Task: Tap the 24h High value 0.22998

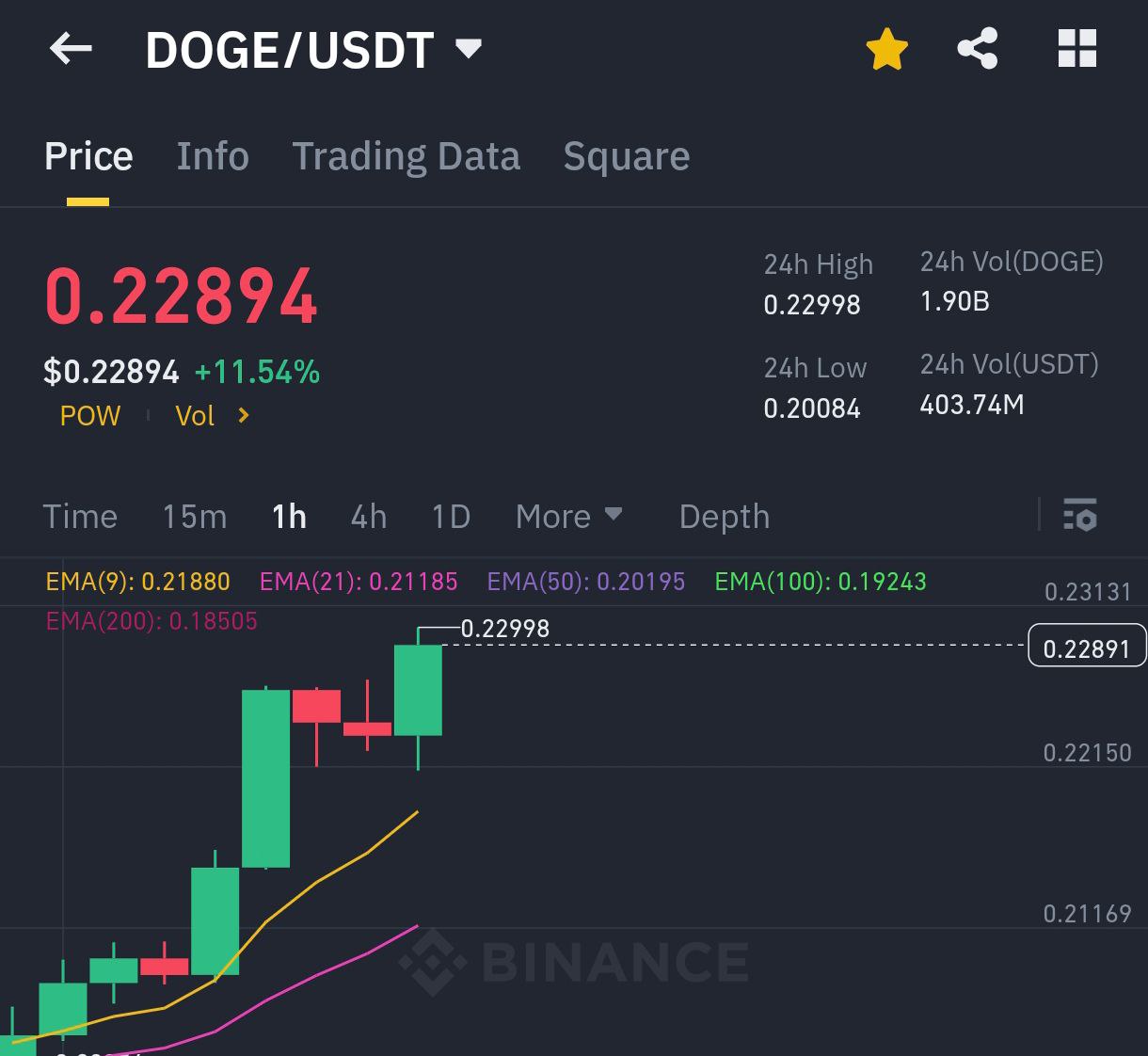Action: click(812, 305)
